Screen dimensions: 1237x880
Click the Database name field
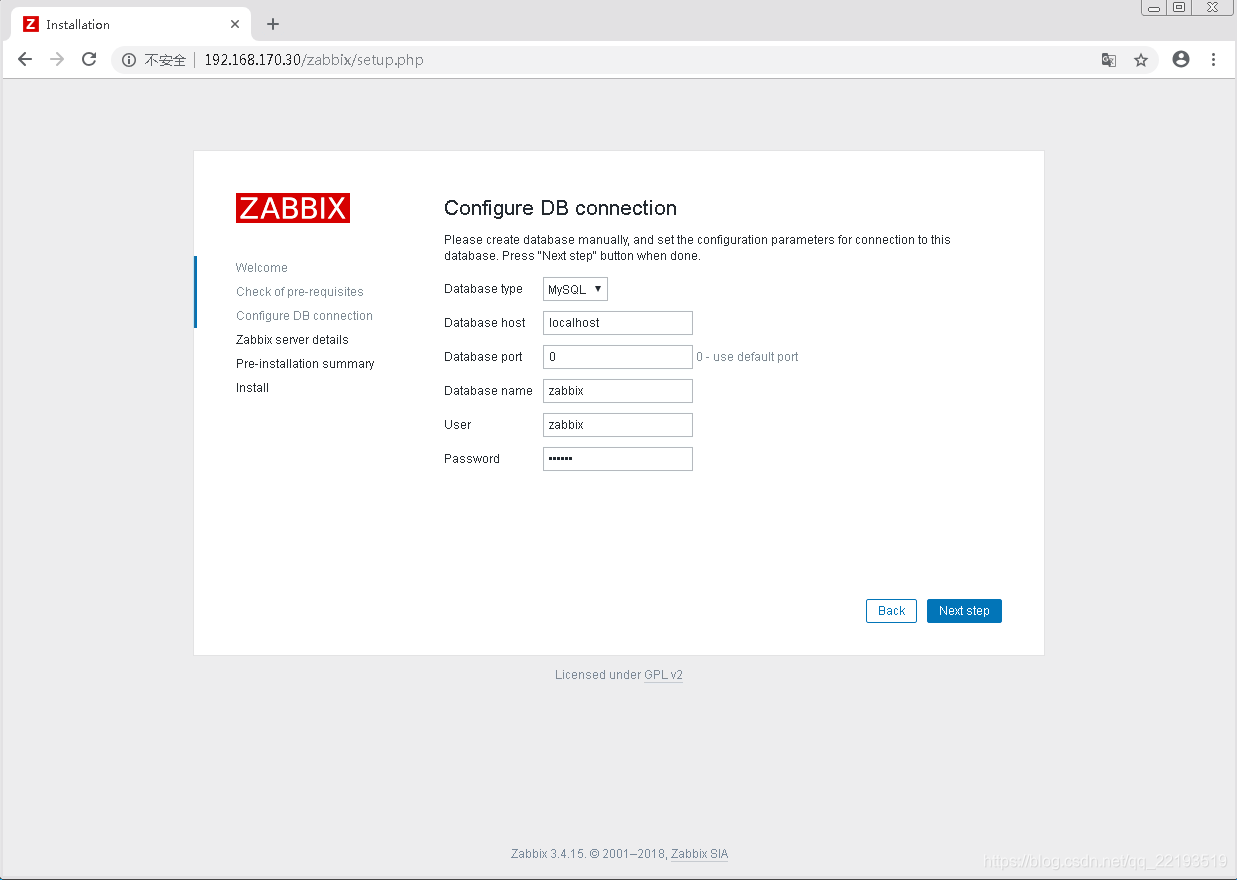pos(618,391)
